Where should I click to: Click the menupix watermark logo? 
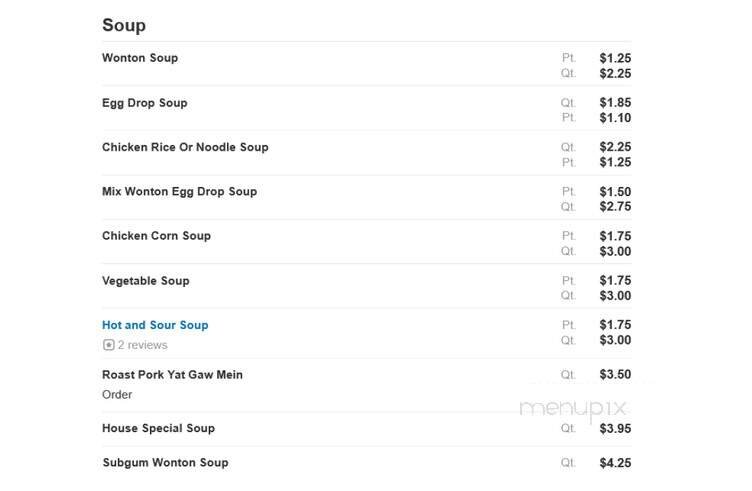tap(573, 408)
